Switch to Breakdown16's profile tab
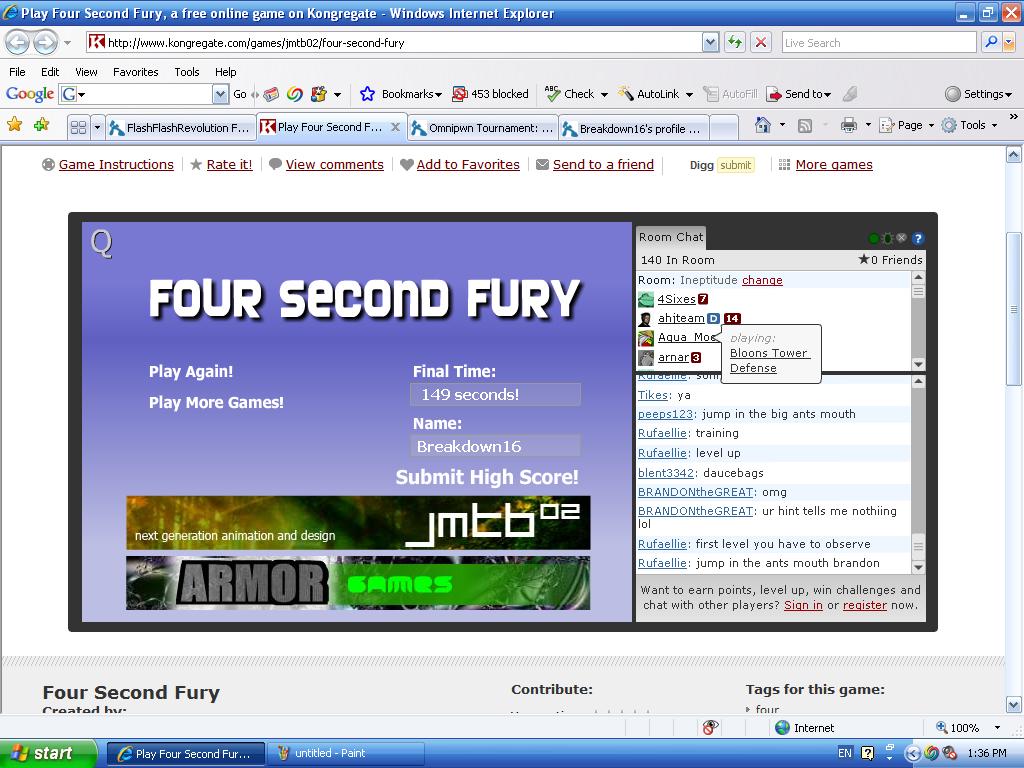Screen dimensions: 1024x768 [x=634, y=129]
